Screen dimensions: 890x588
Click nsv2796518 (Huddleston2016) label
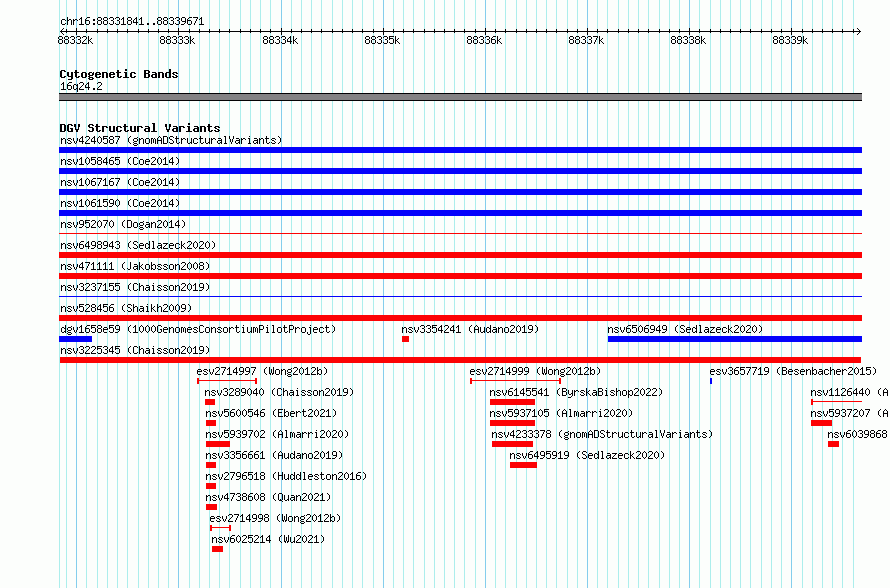(x=286, y=476)
